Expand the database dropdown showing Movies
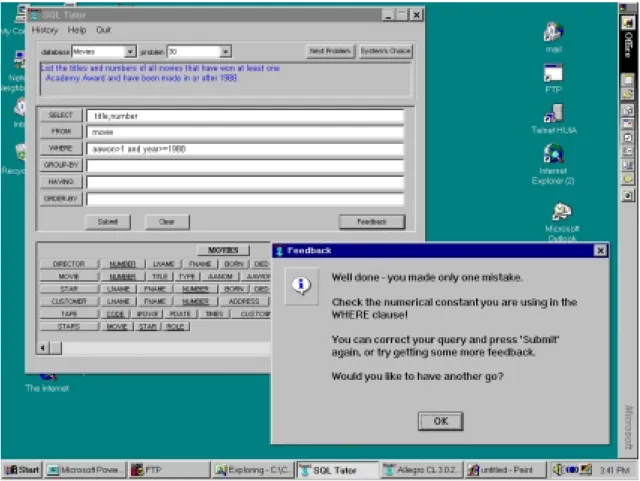The width and height of the screenshot is (640, 481). (x=130, y=52)
